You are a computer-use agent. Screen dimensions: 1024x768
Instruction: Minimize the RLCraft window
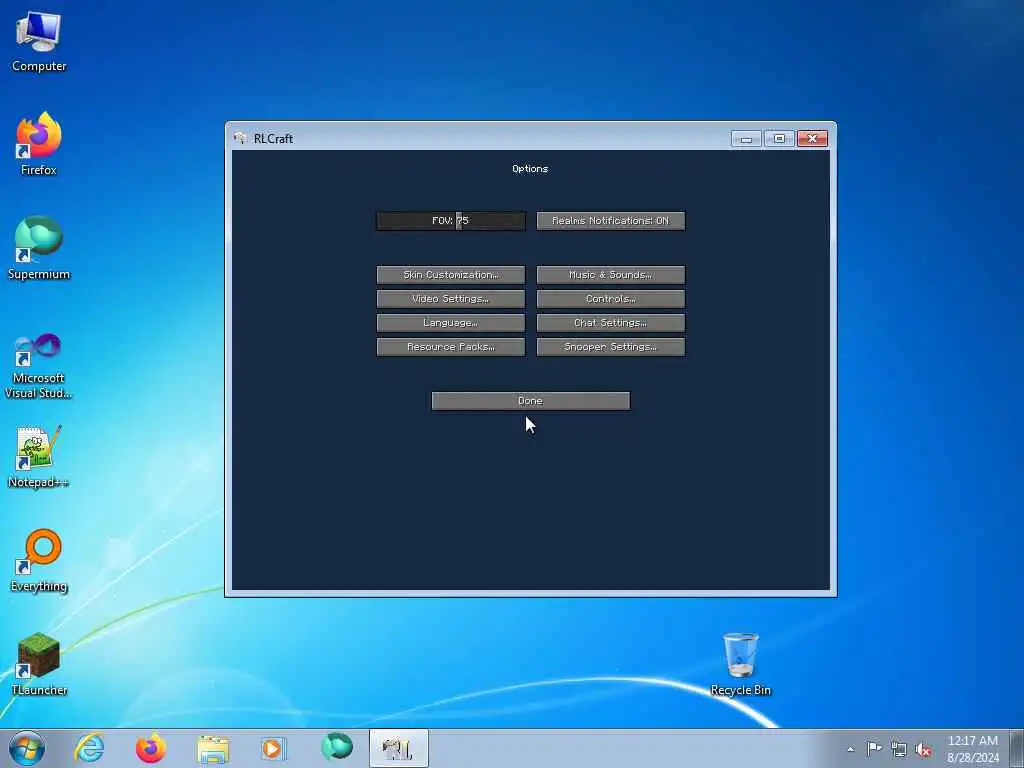click(746, 138)
